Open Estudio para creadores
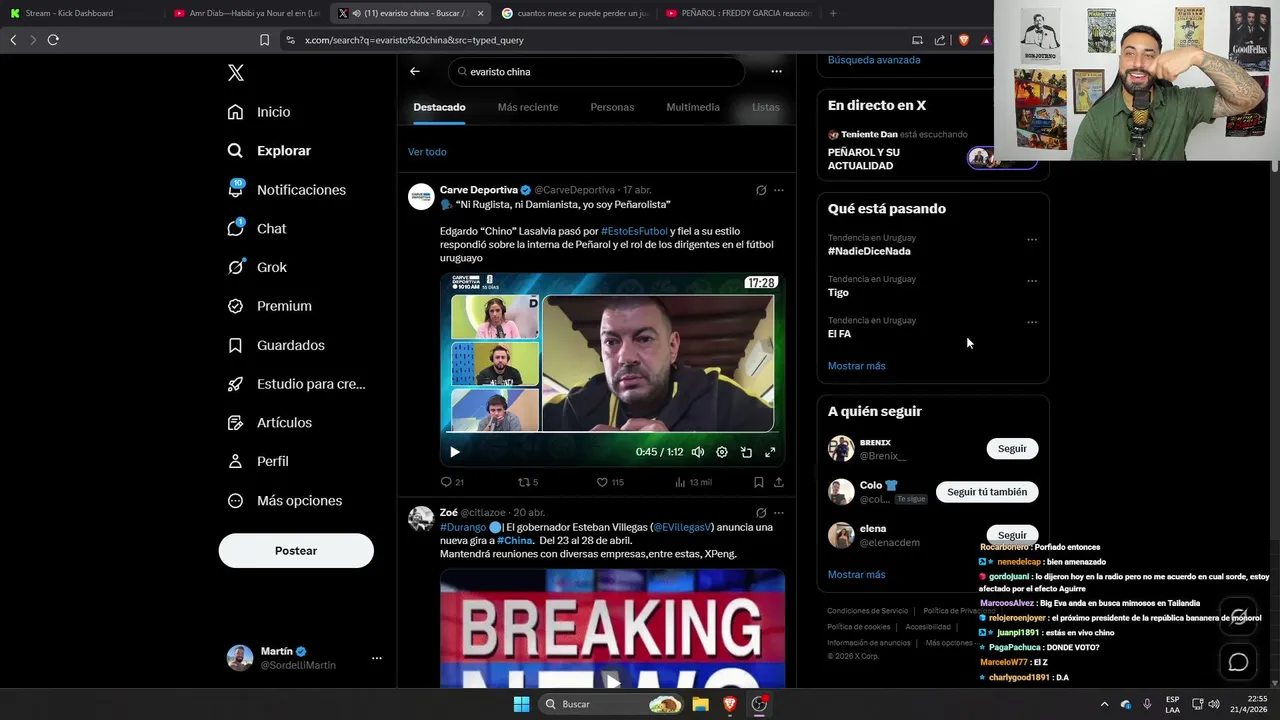1280x720 pixels. (x=296, y=384)
